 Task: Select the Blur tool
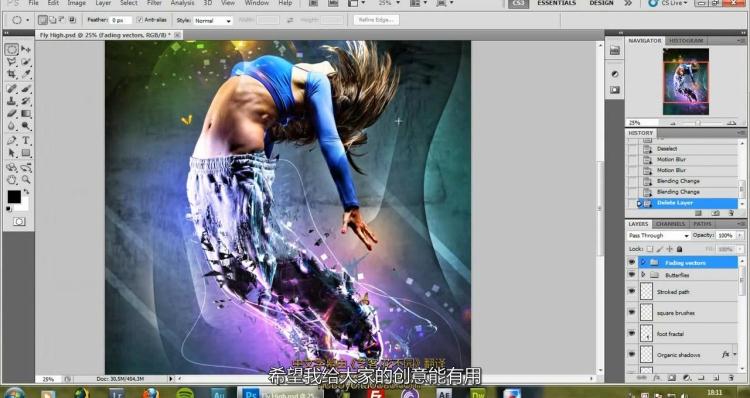pos(11,126)
